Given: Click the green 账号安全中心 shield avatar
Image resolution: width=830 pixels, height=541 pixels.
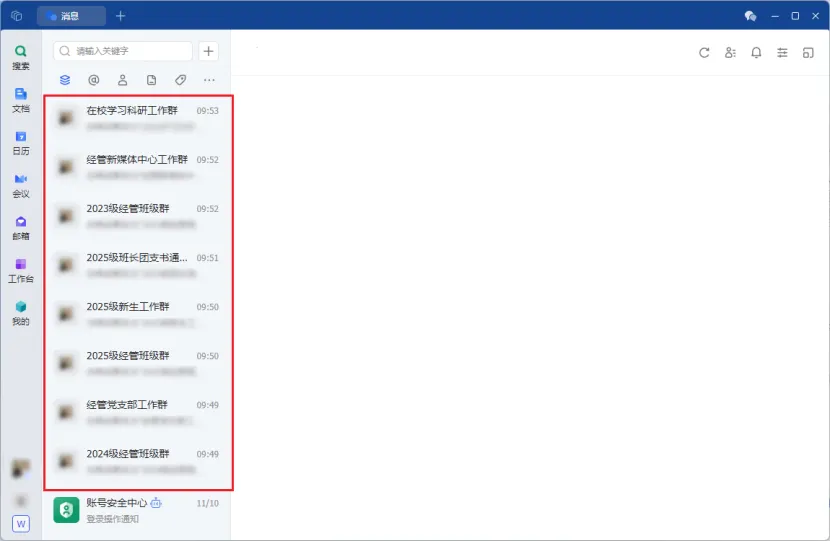Looking at the screenshot, I should point(66,510).
